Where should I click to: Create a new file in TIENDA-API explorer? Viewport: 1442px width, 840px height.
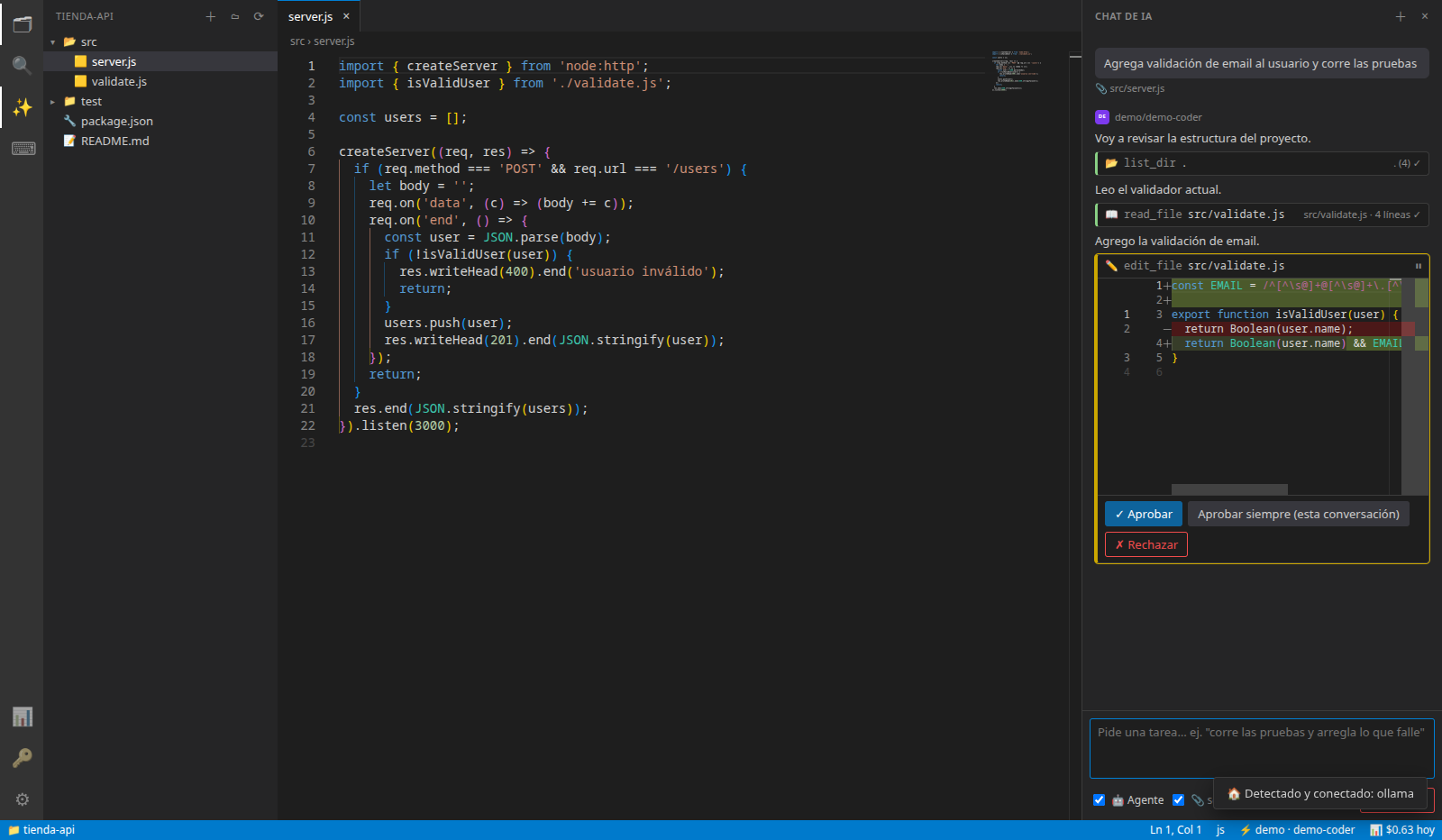[x=211, y=16]
